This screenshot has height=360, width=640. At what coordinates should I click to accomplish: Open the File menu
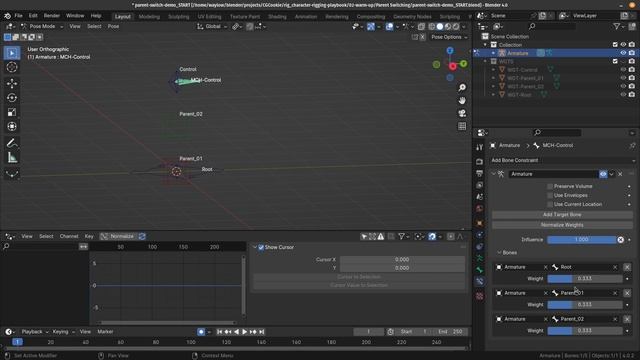point(18,16)
